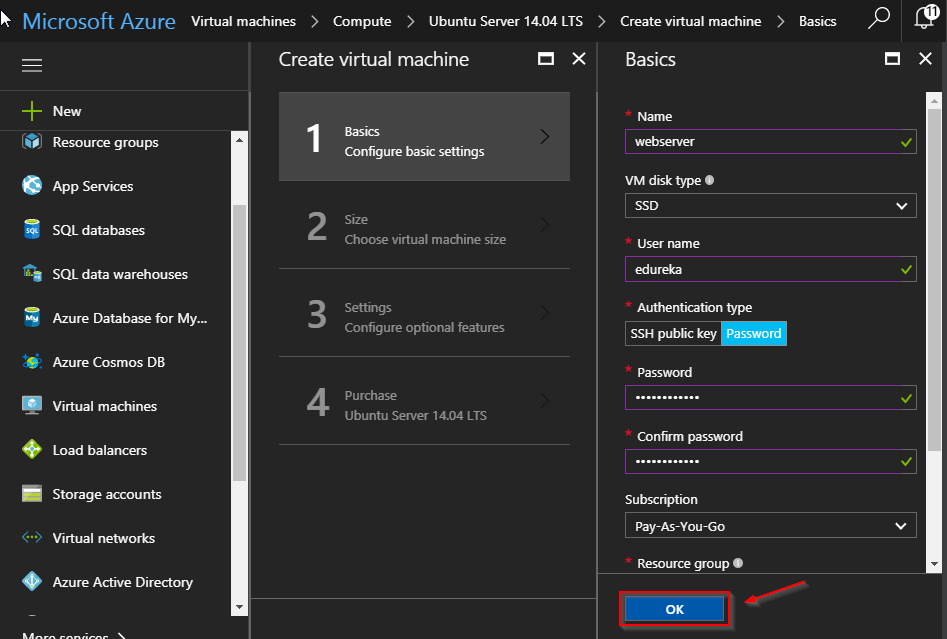947x639 pixels.
Task: Open SQL databases from sidebar
Action: pyautogui.click(x=98, y=230)
